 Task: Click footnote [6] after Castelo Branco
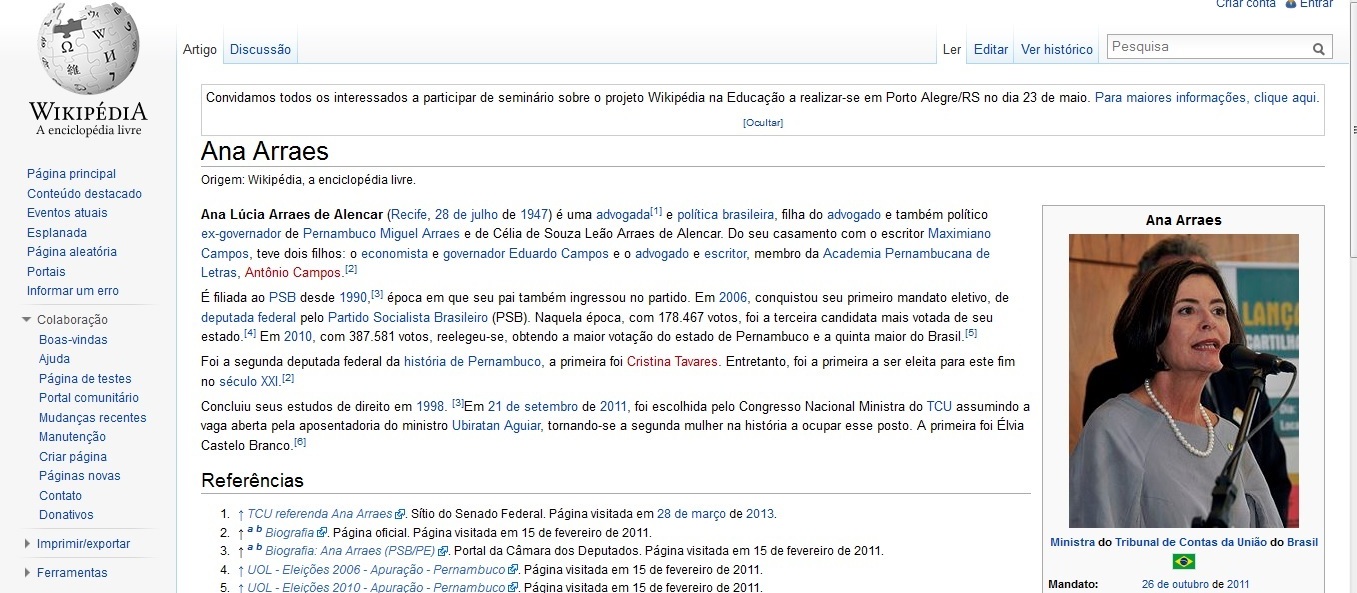[x=300, y=442]
